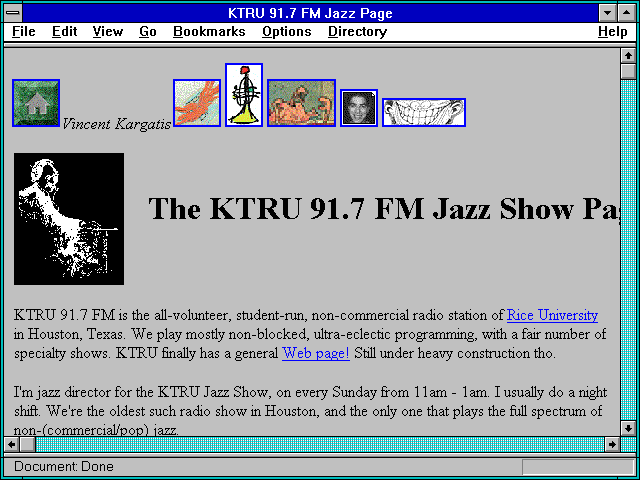Click the horizontal scrollbar left arrow
This screenshot has width=640, height=480.
click(x=11, y=444)
